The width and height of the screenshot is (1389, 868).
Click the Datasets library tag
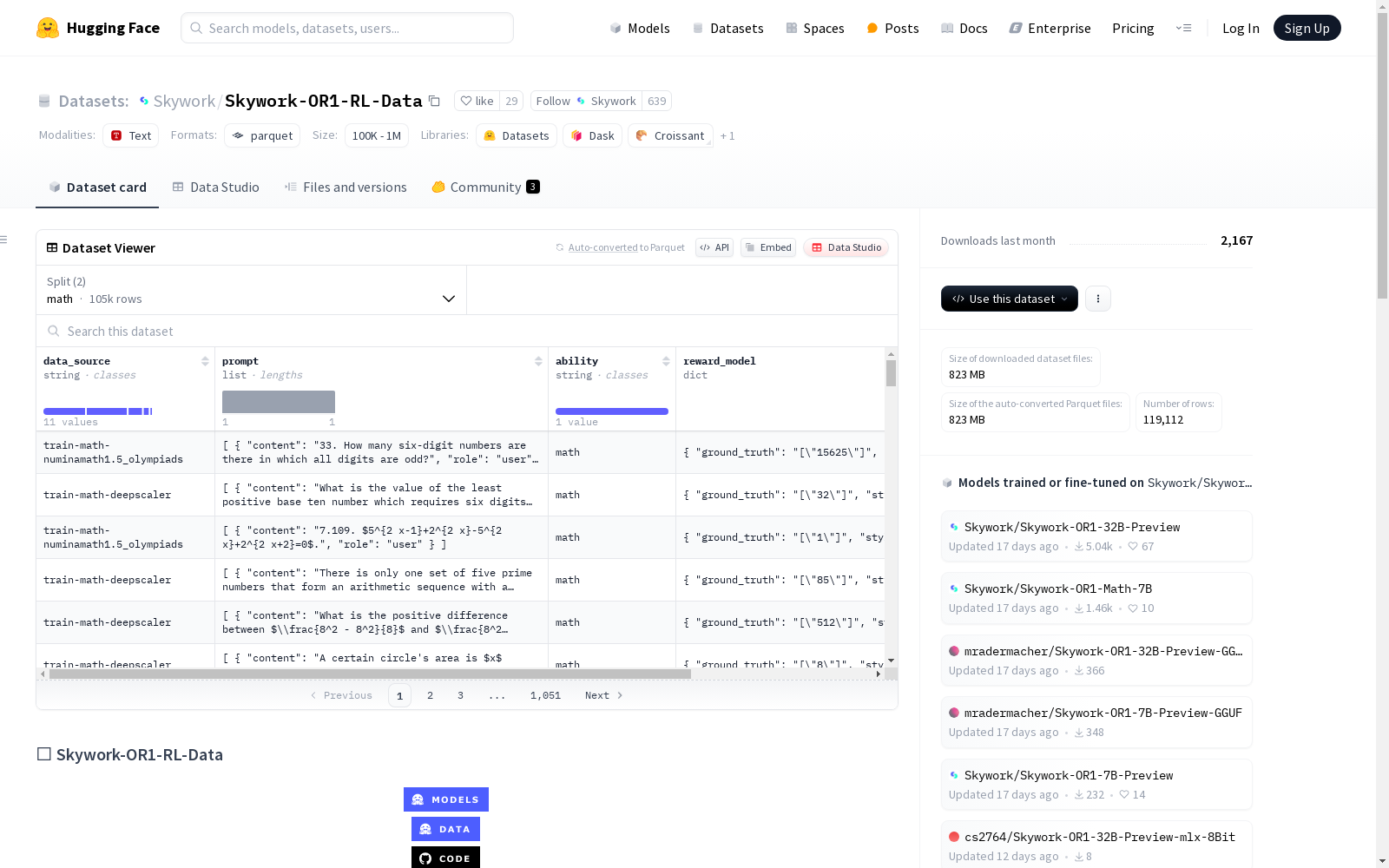point(517,135)
